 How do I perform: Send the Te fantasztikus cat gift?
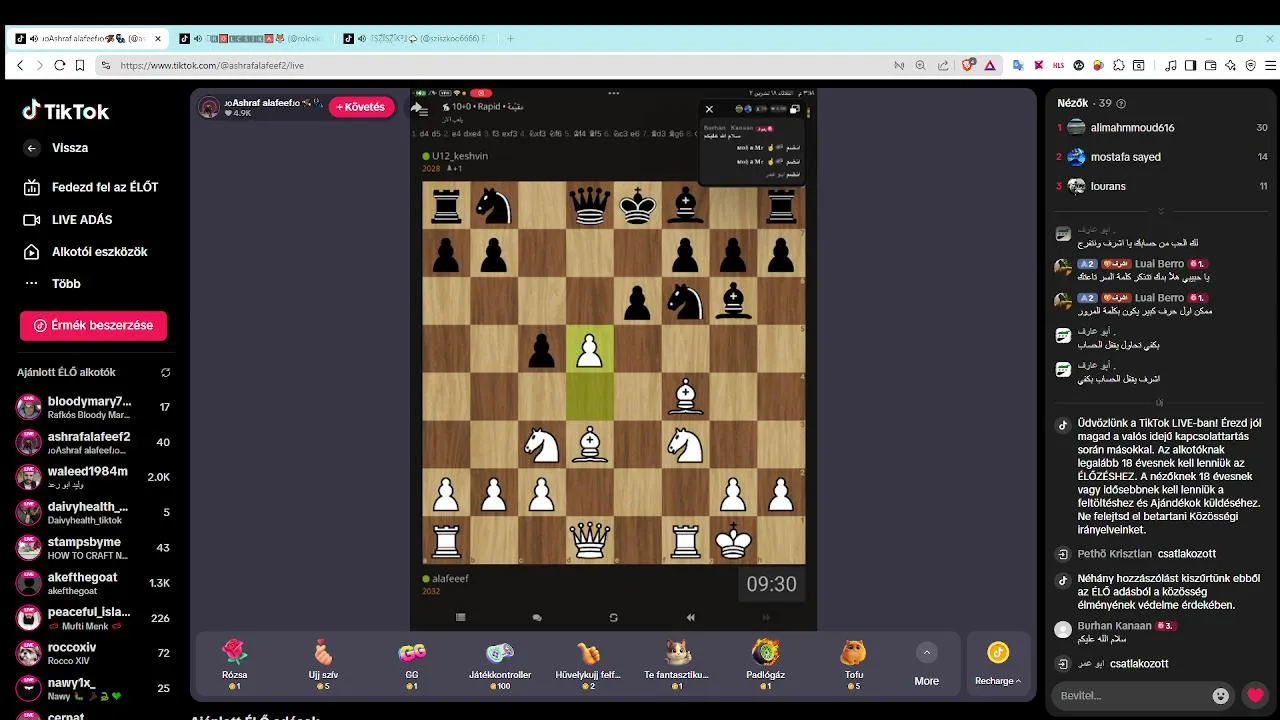click(677, 665)
